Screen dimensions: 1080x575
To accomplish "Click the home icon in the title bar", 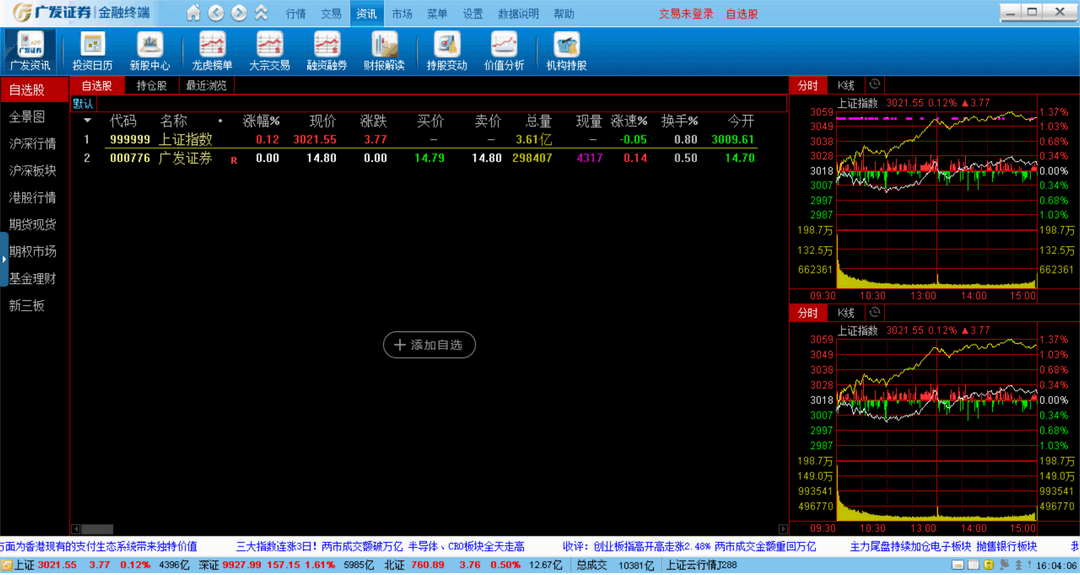I will [193, 13].
